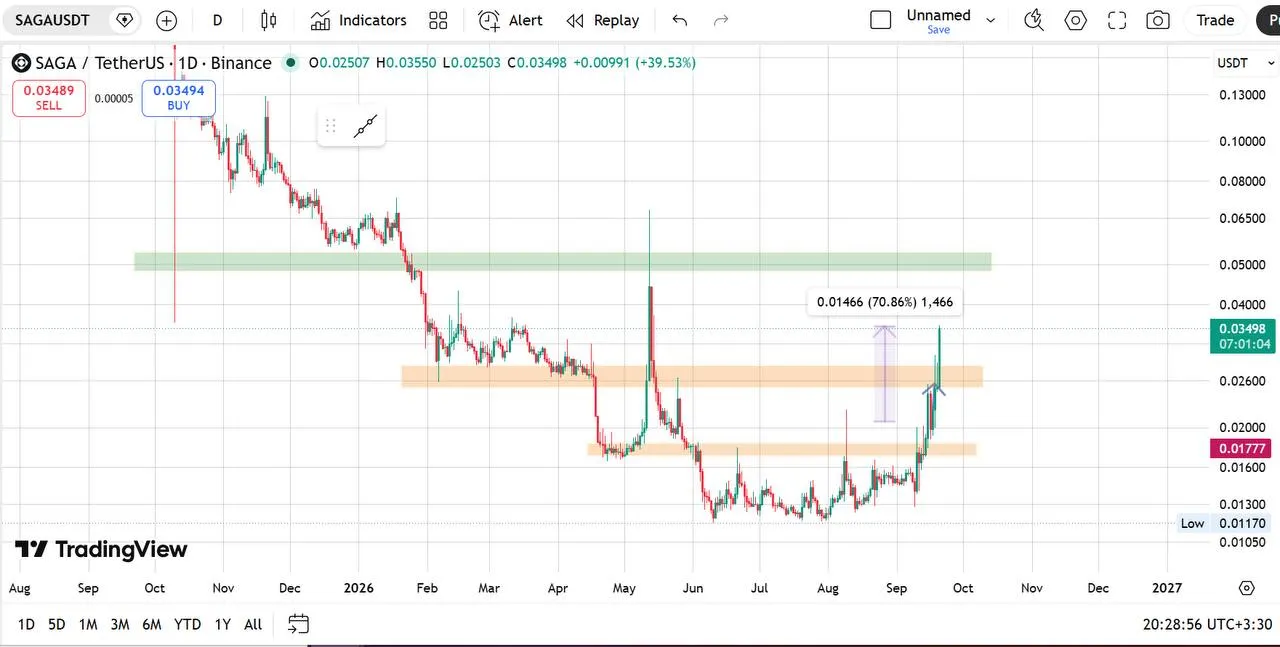This screenshot has height=647, width=1280.
Task: Open the SAGAUSDT symbol search
Action: pyautogui.click(x=52, y=20)
